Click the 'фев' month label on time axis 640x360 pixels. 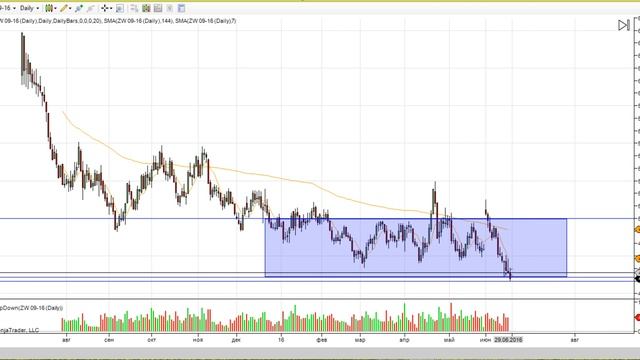(x=322, y=340)
